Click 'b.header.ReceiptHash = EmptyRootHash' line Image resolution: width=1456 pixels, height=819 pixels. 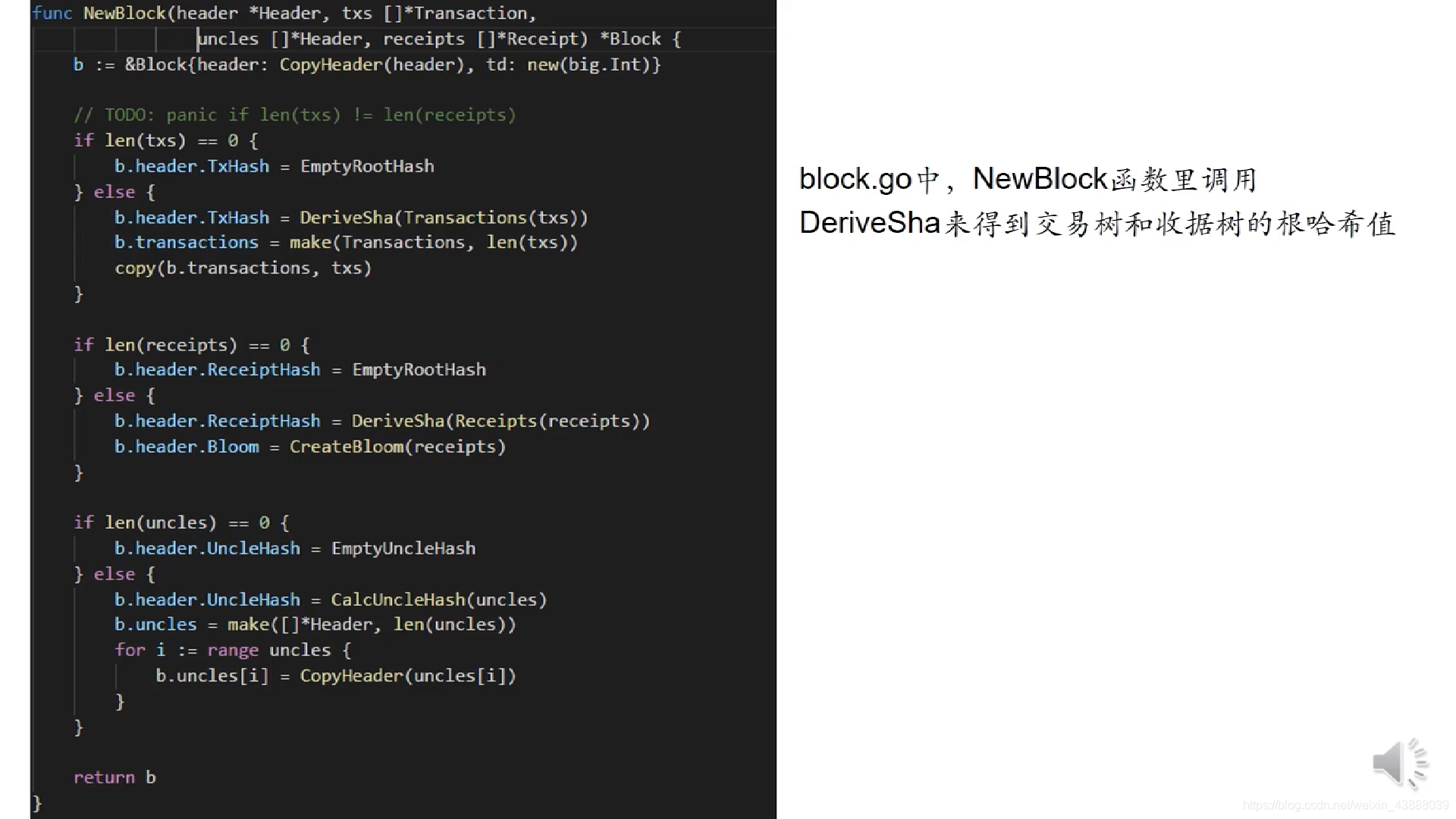[300, 369]
